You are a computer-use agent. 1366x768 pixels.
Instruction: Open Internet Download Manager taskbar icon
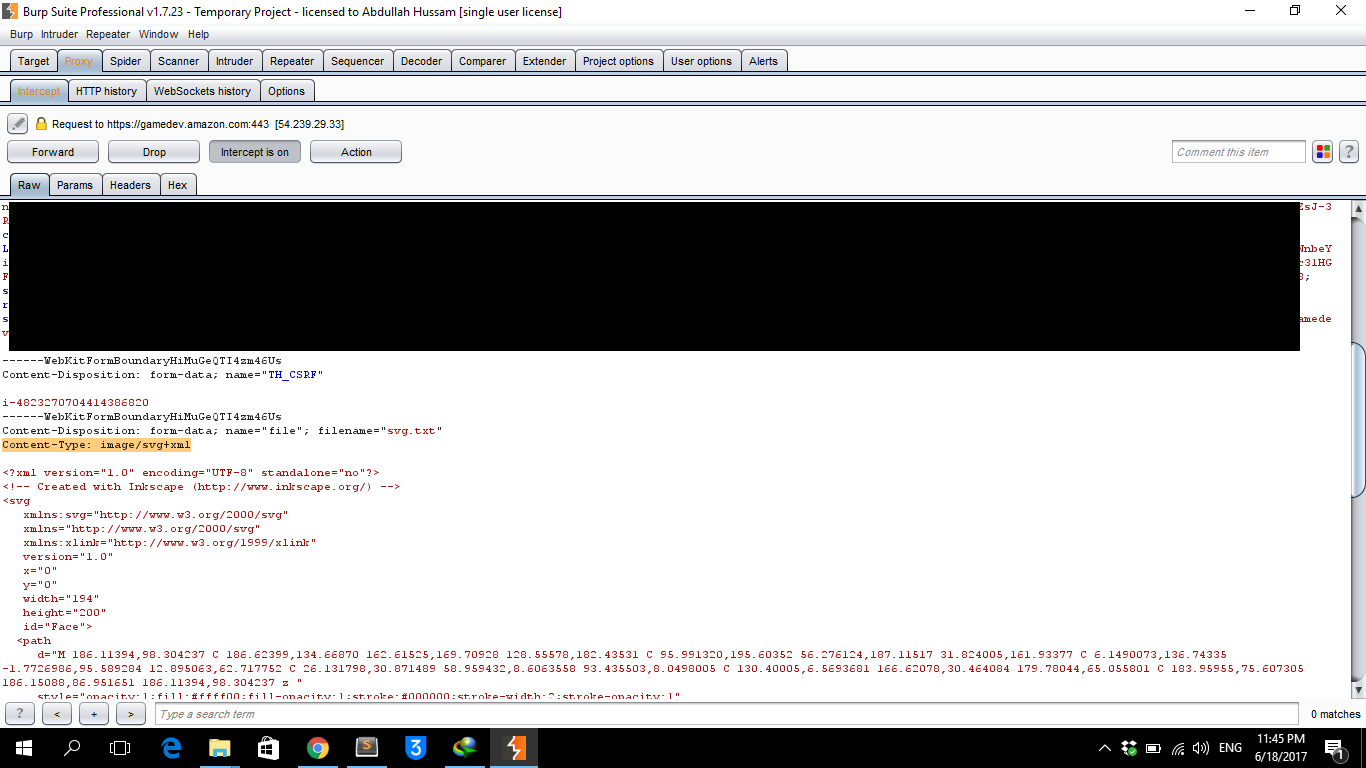[465, 748]
